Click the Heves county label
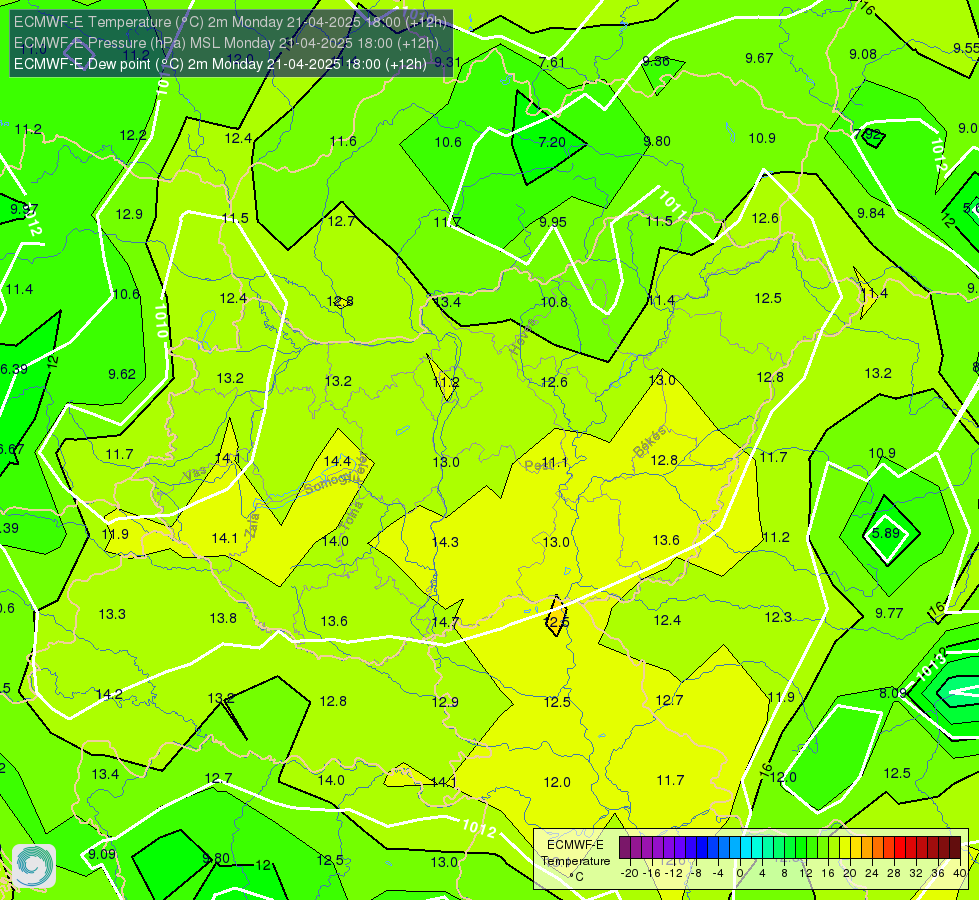979x900 pixels. point(523,336)
